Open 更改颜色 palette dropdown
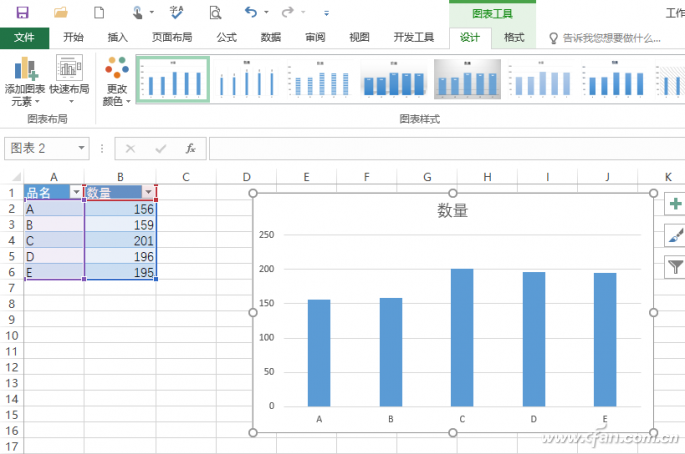685x454 pixels. click(x=117, y=82)
